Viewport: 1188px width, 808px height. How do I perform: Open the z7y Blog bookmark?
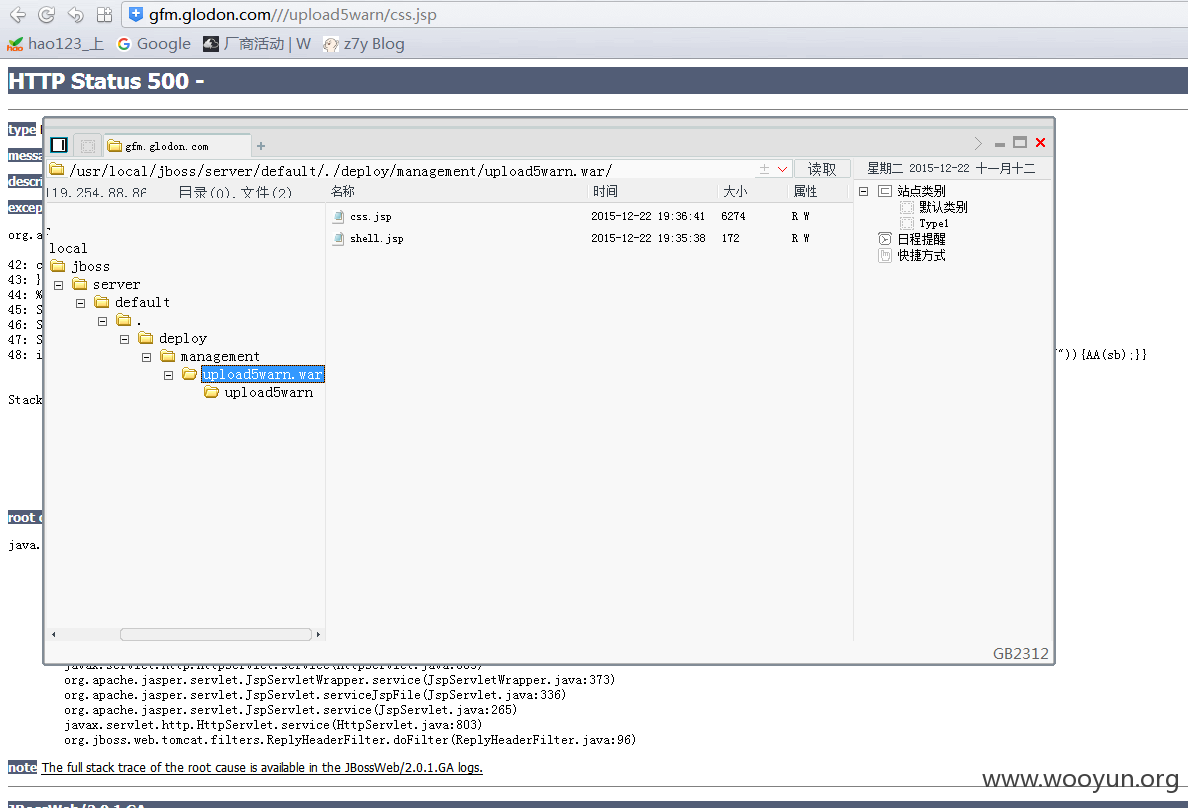click(364, 44)
